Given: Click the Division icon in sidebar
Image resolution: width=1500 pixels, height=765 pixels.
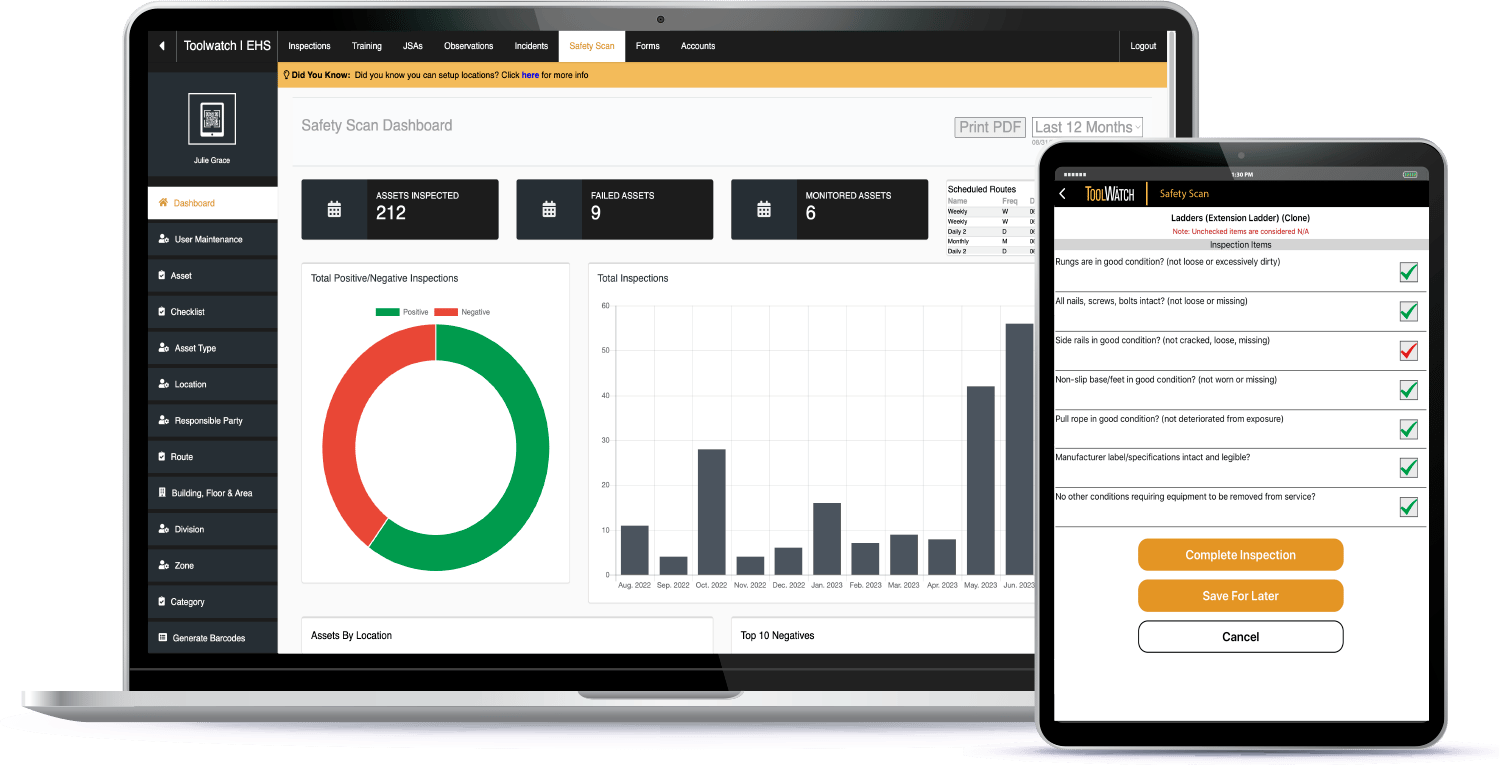Looking at the screenshot, I should (163, 529).
